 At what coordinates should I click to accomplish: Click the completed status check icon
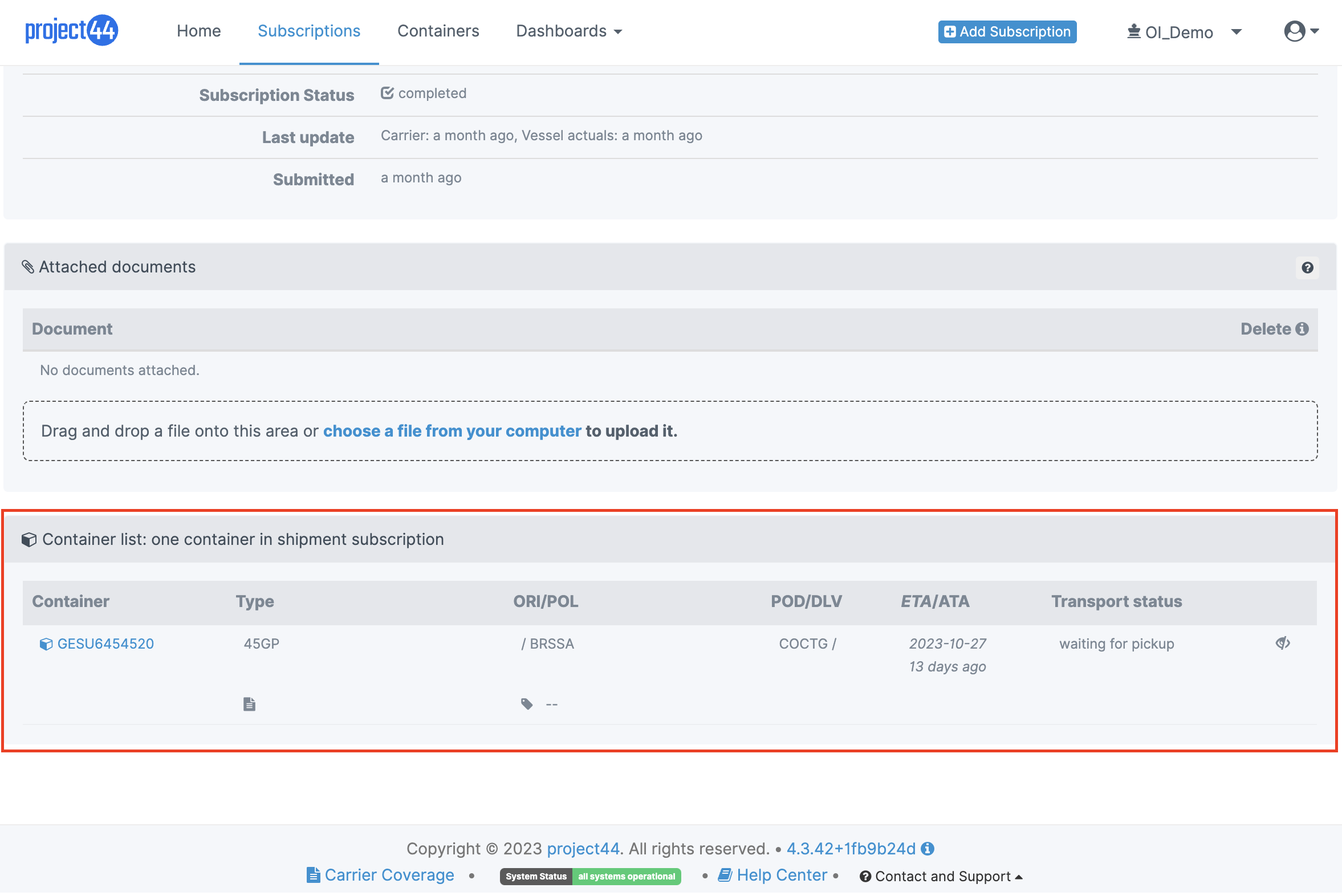(x=387, y=92)
